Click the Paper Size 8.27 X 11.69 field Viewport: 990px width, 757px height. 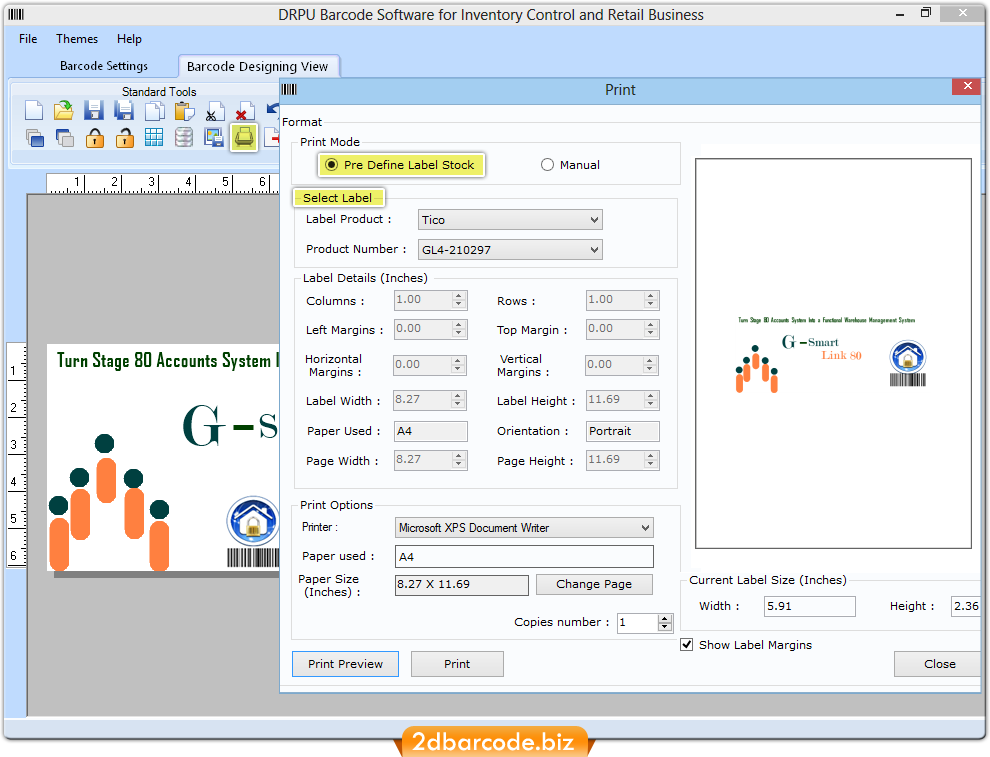[462, 585]
